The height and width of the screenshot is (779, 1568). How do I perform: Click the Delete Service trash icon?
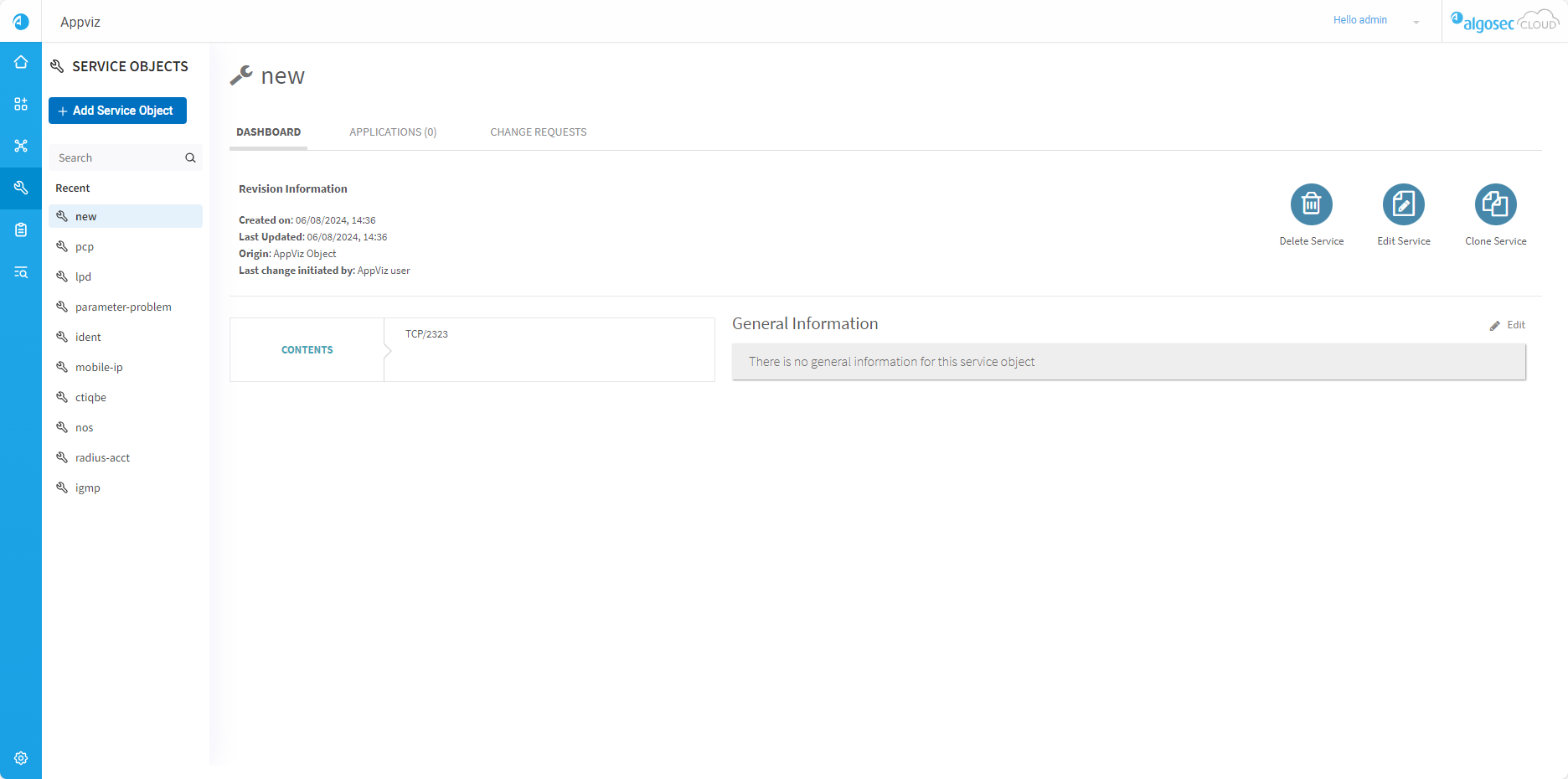[x=1311, y=204]
